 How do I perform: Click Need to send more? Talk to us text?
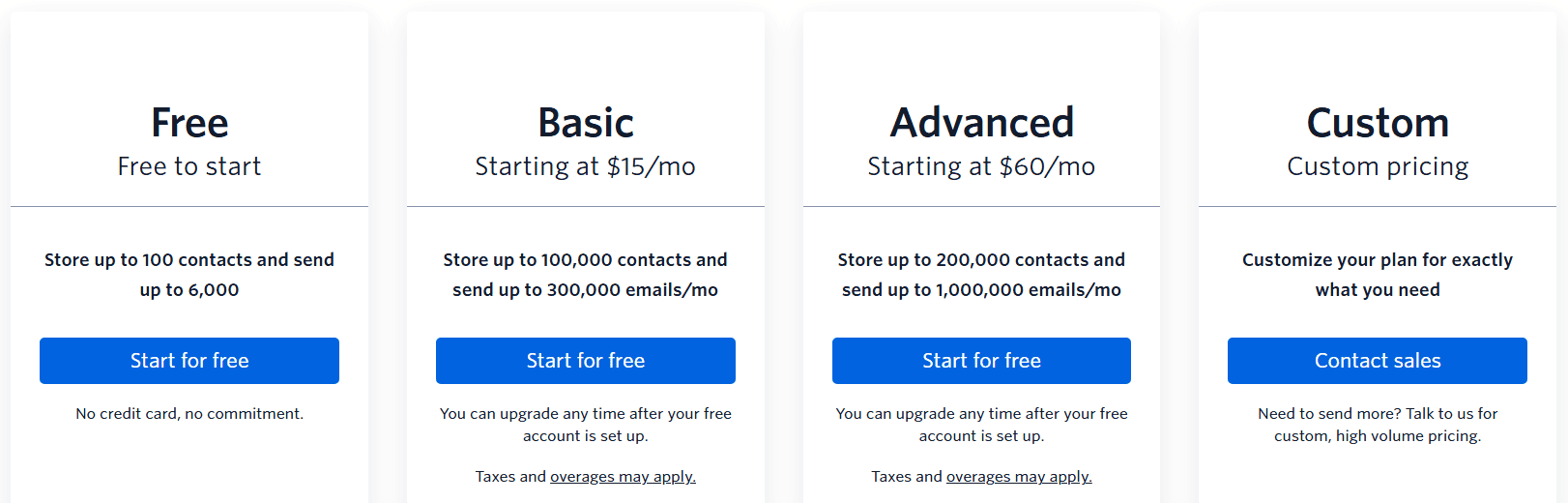coord(1378,425)
